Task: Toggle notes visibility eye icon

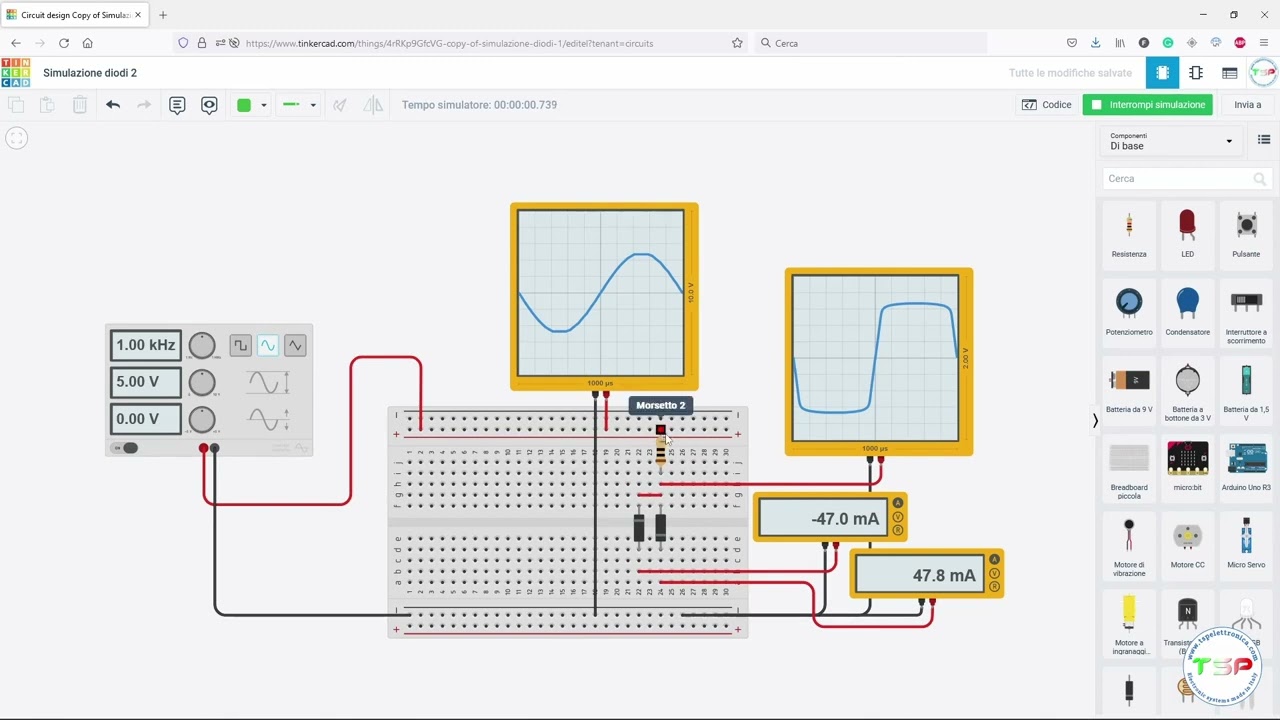Action: click(209, 105)
